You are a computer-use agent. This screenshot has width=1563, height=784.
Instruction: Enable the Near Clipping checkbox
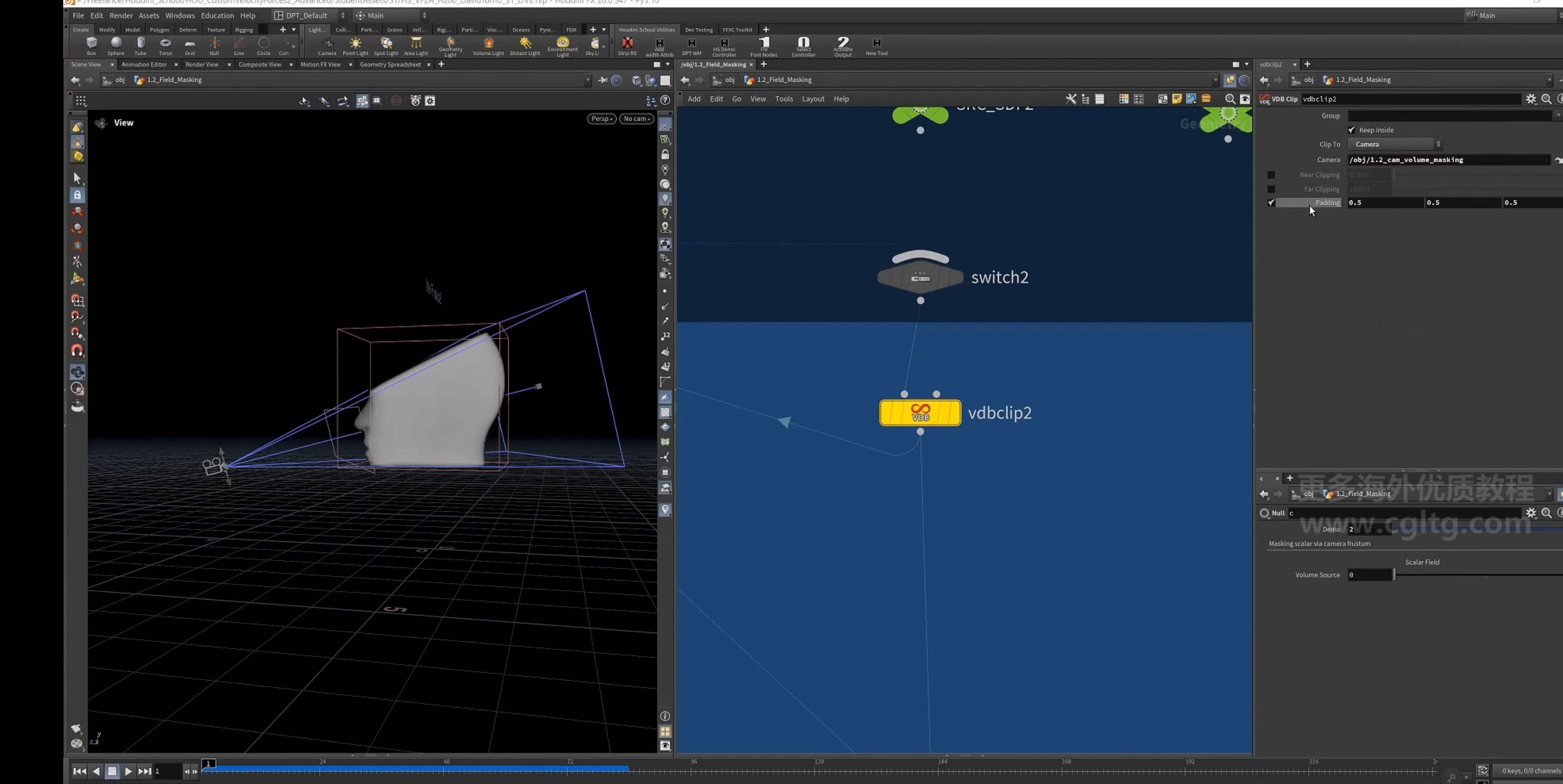pyautogui.click(x=1271, y=175)
